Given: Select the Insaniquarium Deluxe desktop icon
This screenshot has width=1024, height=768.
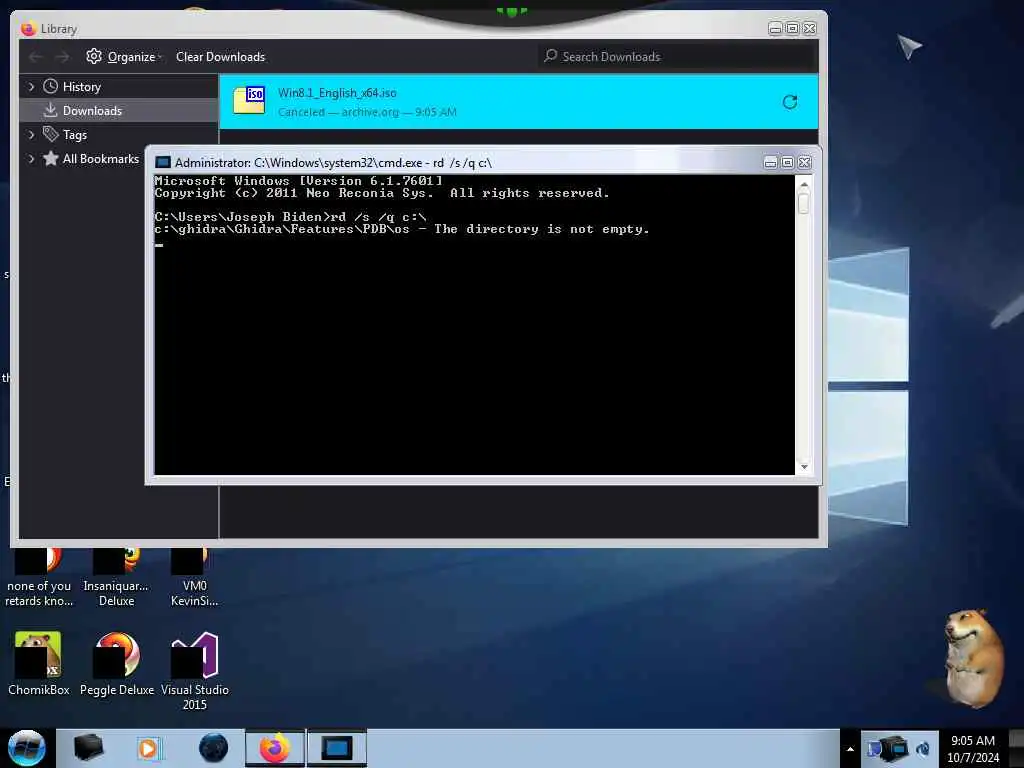Looking at the screenshot, I should click(x=116, y=578).
